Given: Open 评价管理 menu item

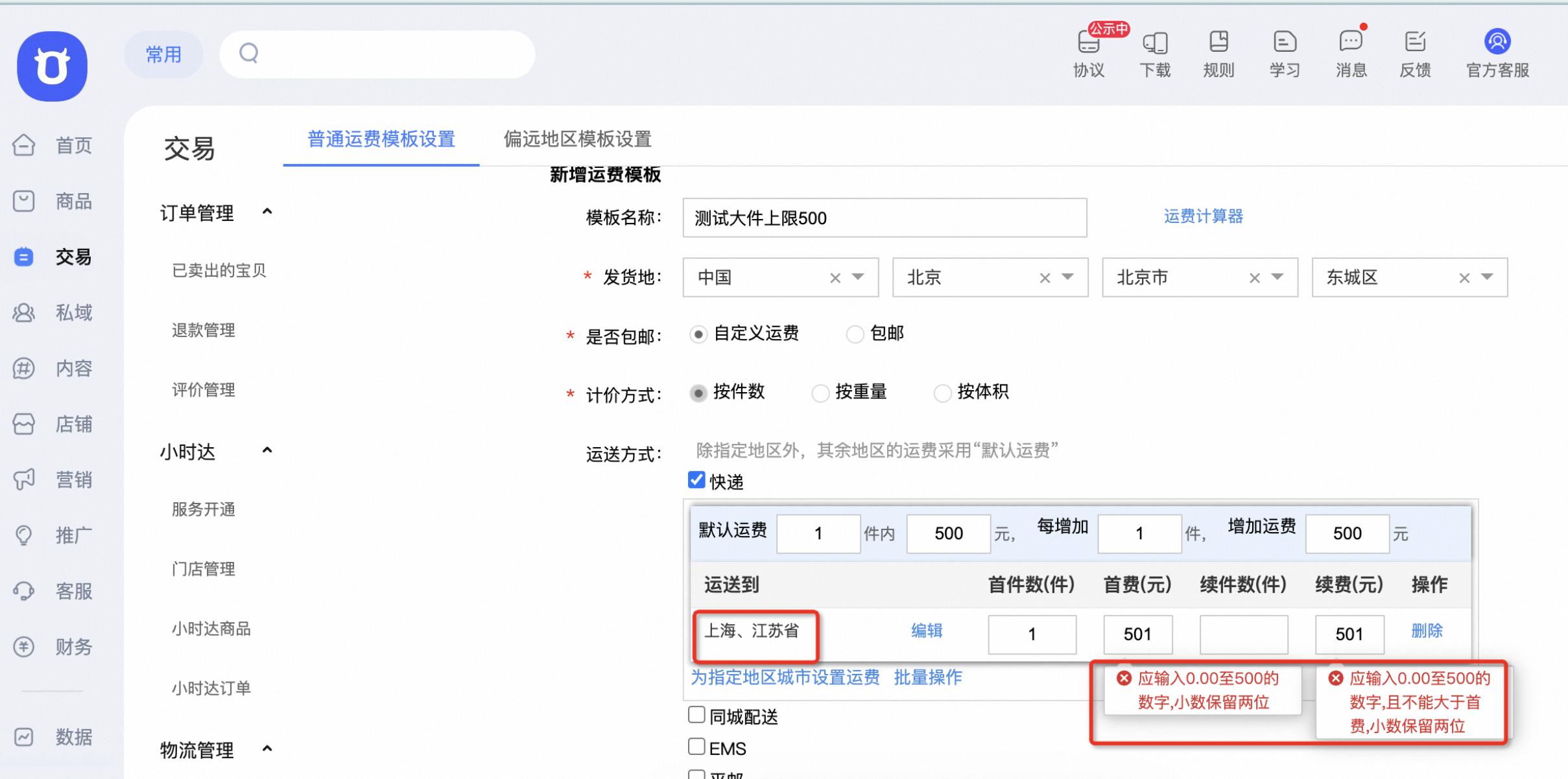Looking at the screenshot, I should pos(203,389).
